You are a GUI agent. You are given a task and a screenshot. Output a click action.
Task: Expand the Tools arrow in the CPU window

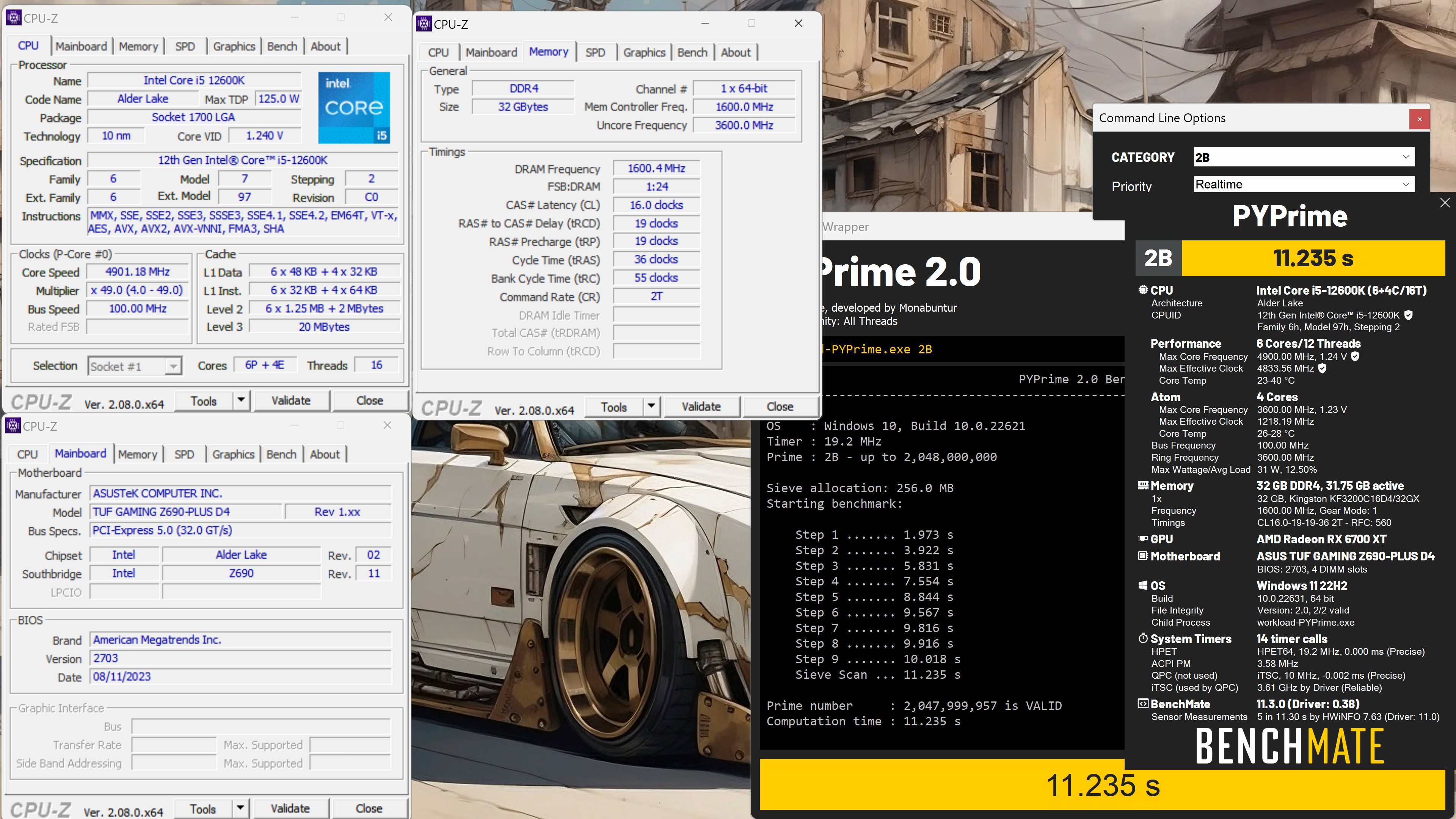click(x=241, y=400)
